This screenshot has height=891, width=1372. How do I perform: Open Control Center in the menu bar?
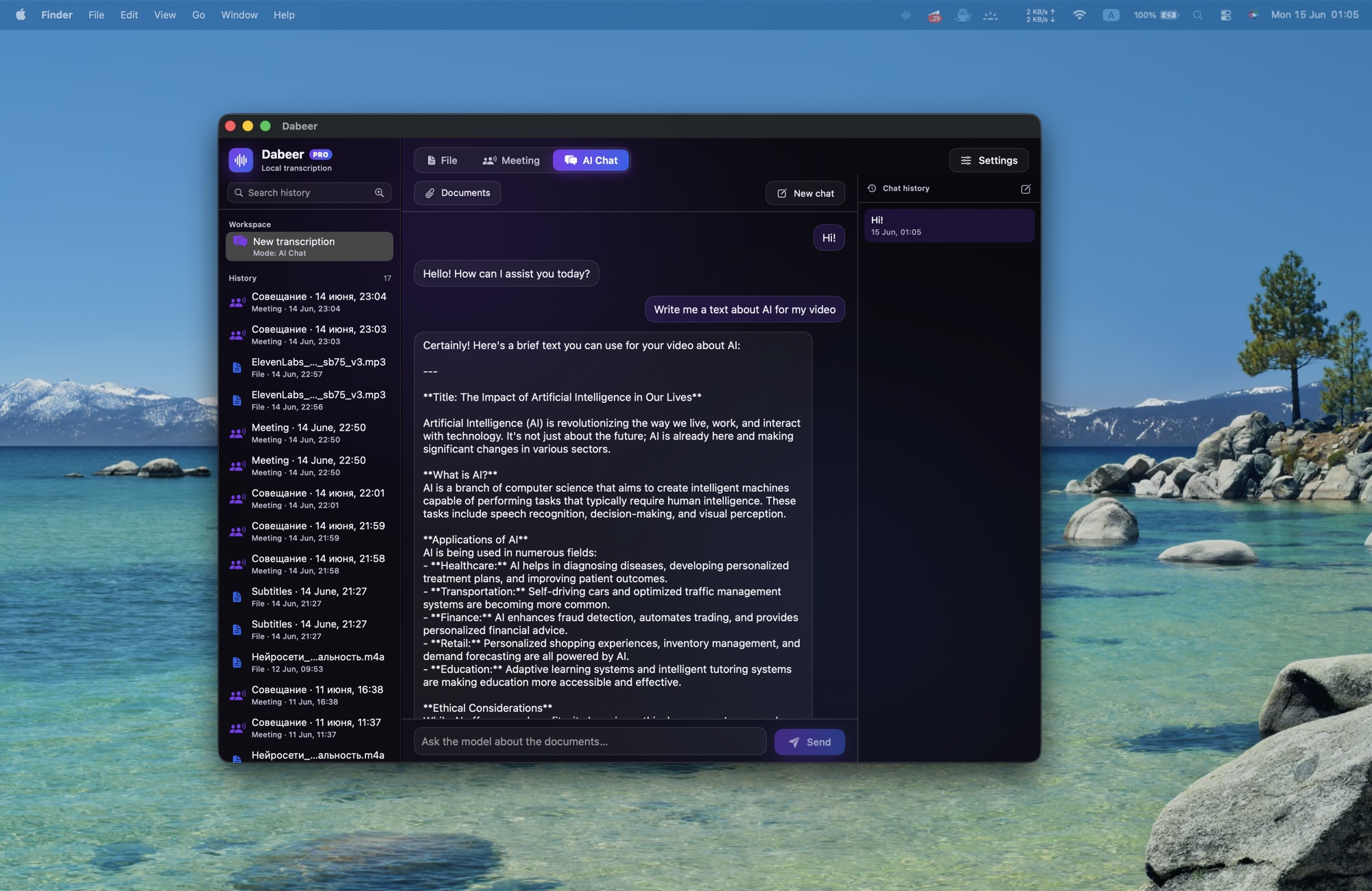[1226, 14]
